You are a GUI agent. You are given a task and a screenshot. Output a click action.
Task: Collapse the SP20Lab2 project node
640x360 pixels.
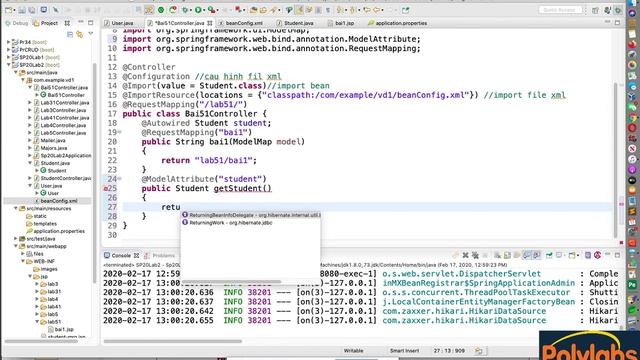coord(9,65)
